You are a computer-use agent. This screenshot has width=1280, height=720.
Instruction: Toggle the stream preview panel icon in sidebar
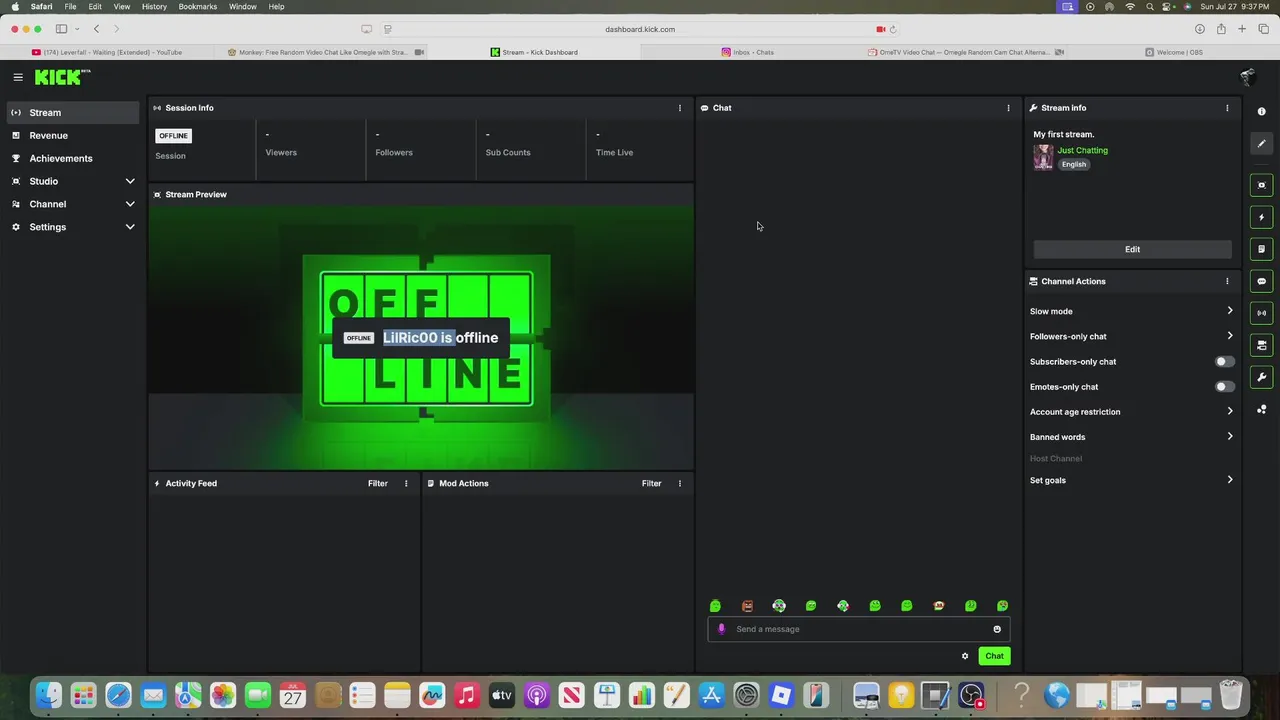pos(1261,185)
